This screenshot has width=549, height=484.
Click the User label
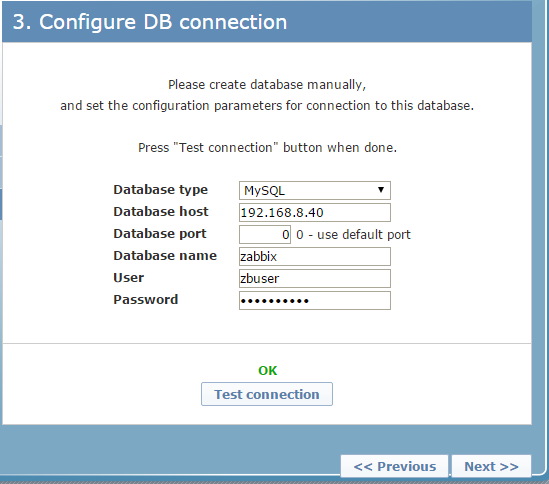click(128, 278)
